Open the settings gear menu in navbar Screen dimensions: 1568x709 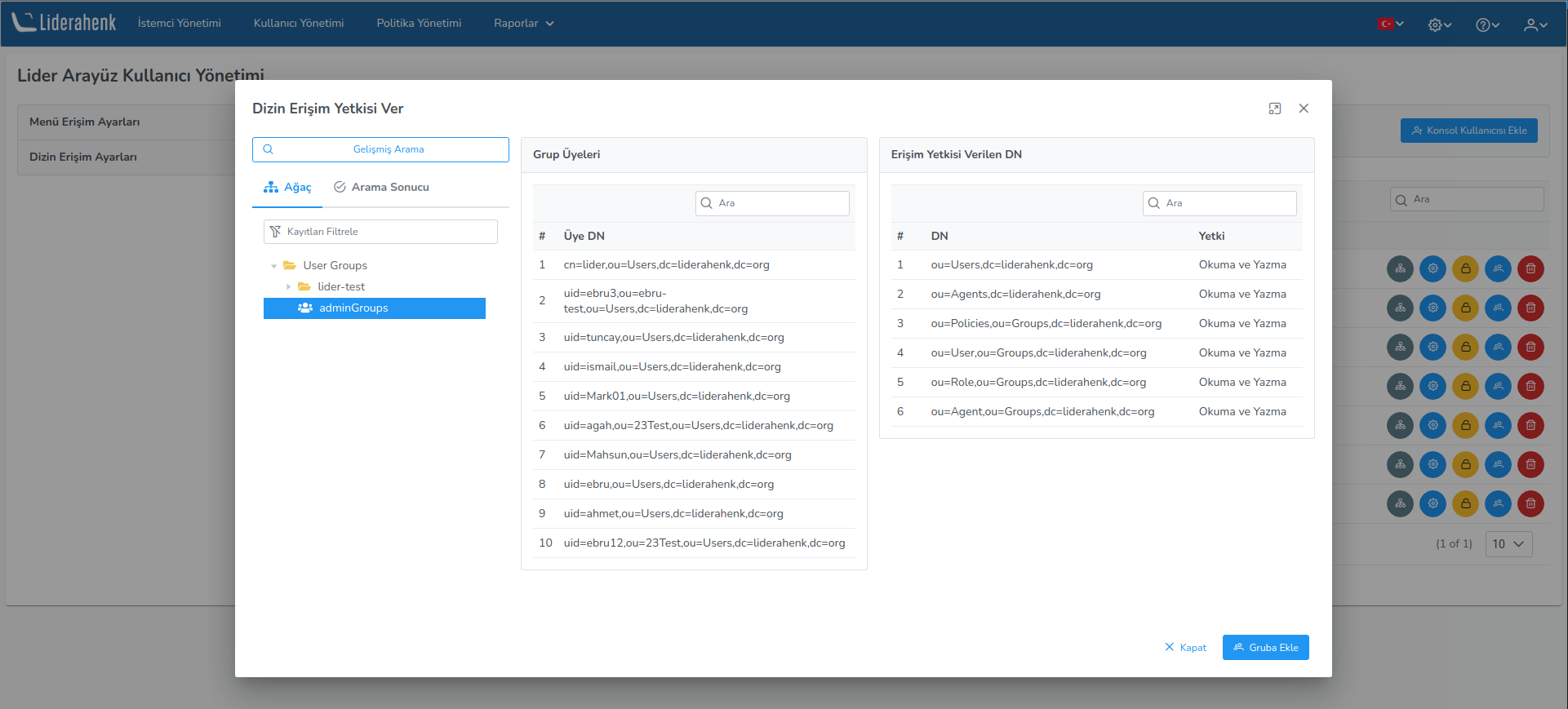[x=1439, y=24]
